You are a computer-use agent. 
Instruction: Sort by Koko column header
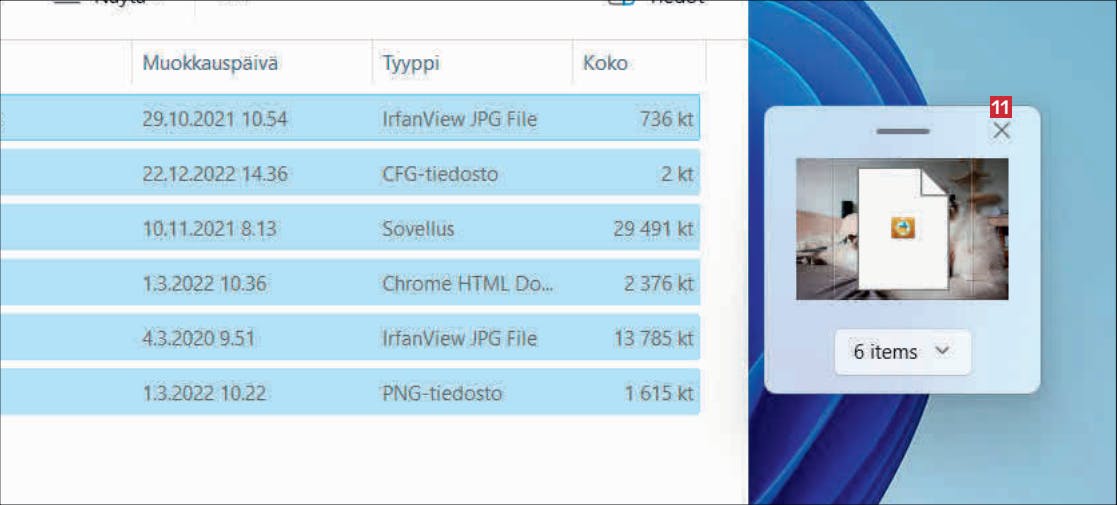click(x=605, y=63)
